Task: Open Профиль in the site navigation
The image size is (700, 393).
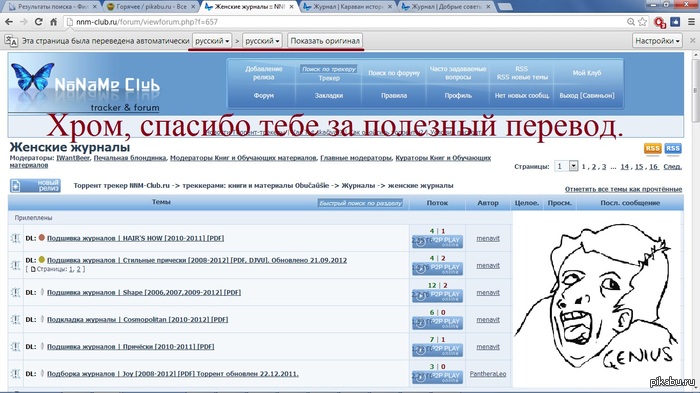Action: pyautogui.click(x=458, y=96)
